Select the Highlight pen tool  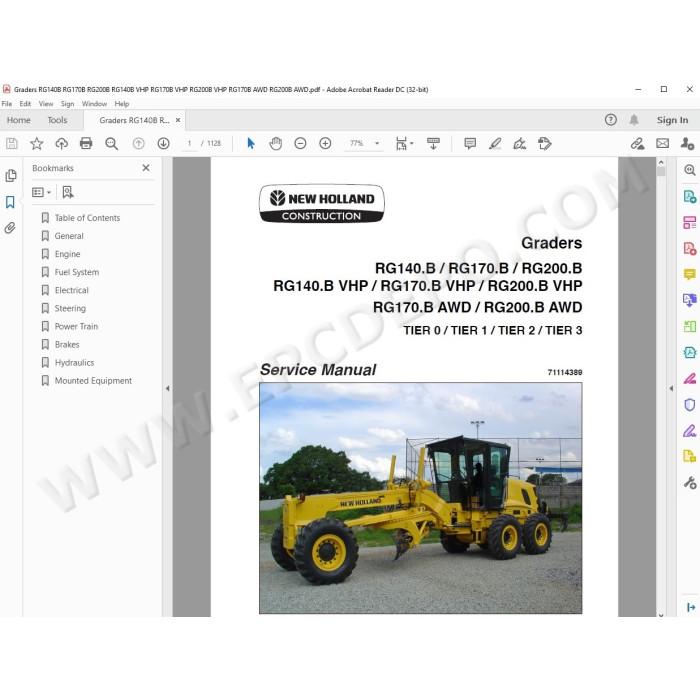(x=495, y=143)
